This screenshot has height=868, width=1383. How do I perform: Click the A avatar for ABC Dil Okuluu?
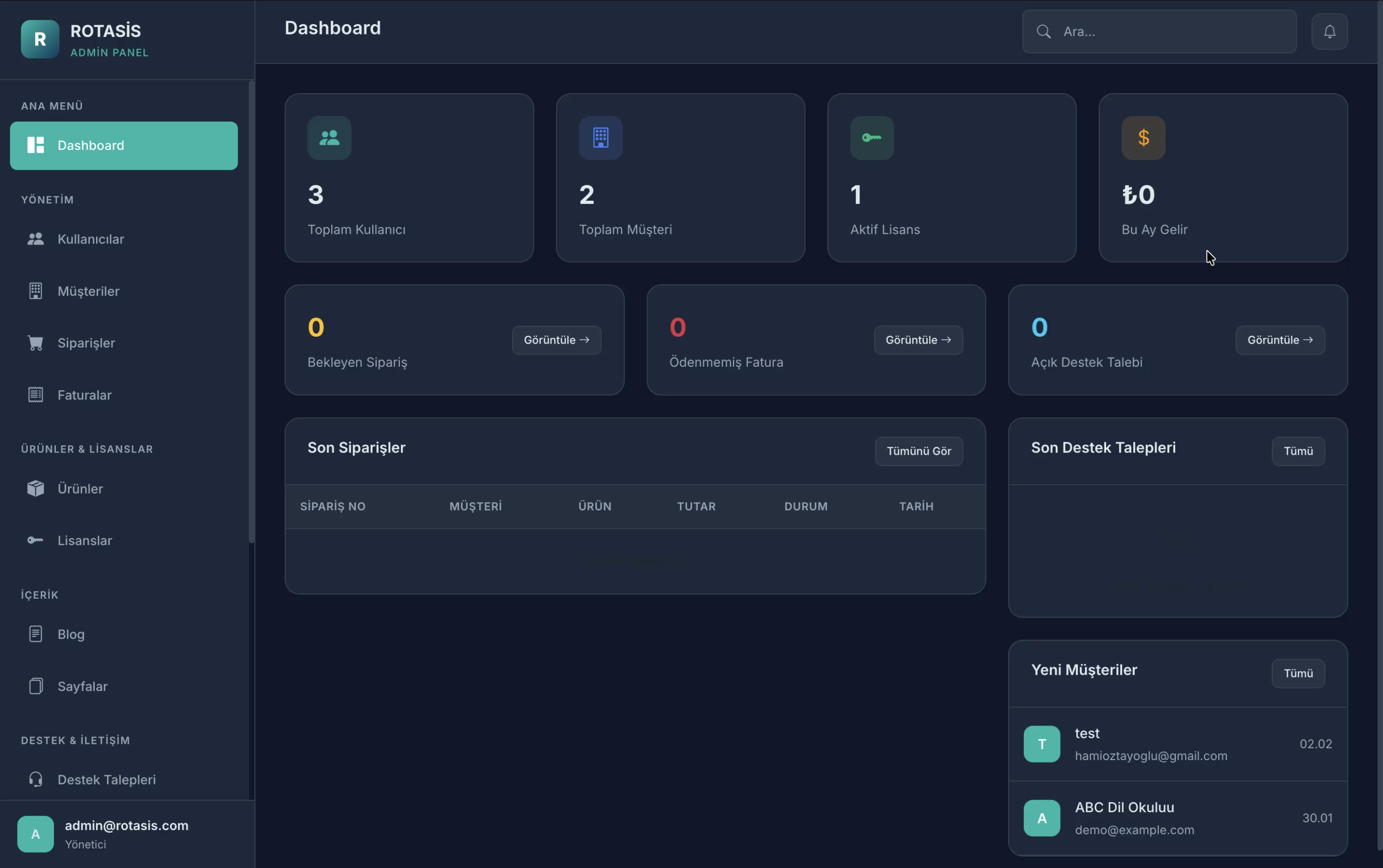[1042, 818]
